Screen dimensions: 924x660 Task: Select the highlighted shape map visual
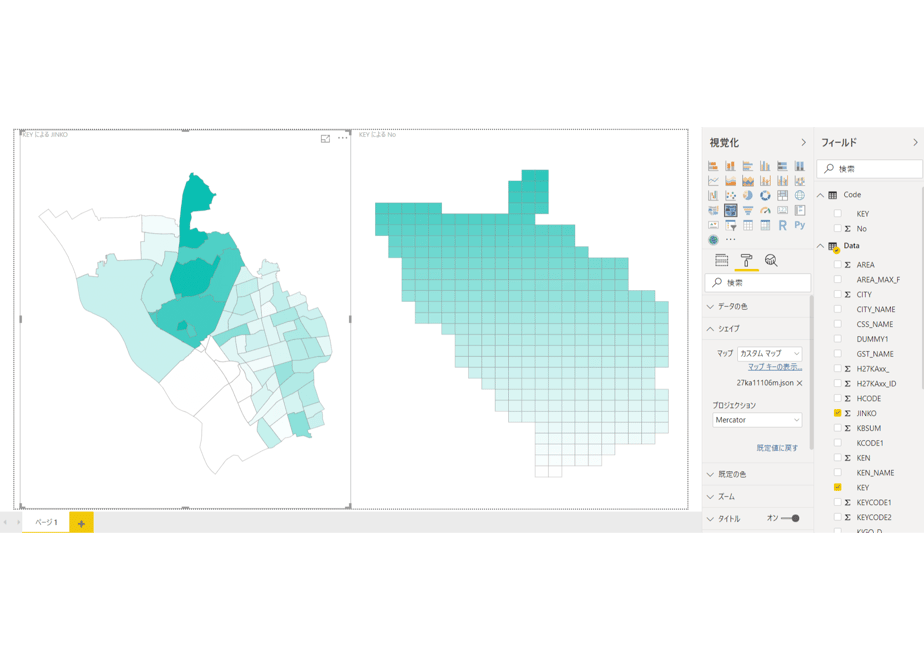point(731,210)
